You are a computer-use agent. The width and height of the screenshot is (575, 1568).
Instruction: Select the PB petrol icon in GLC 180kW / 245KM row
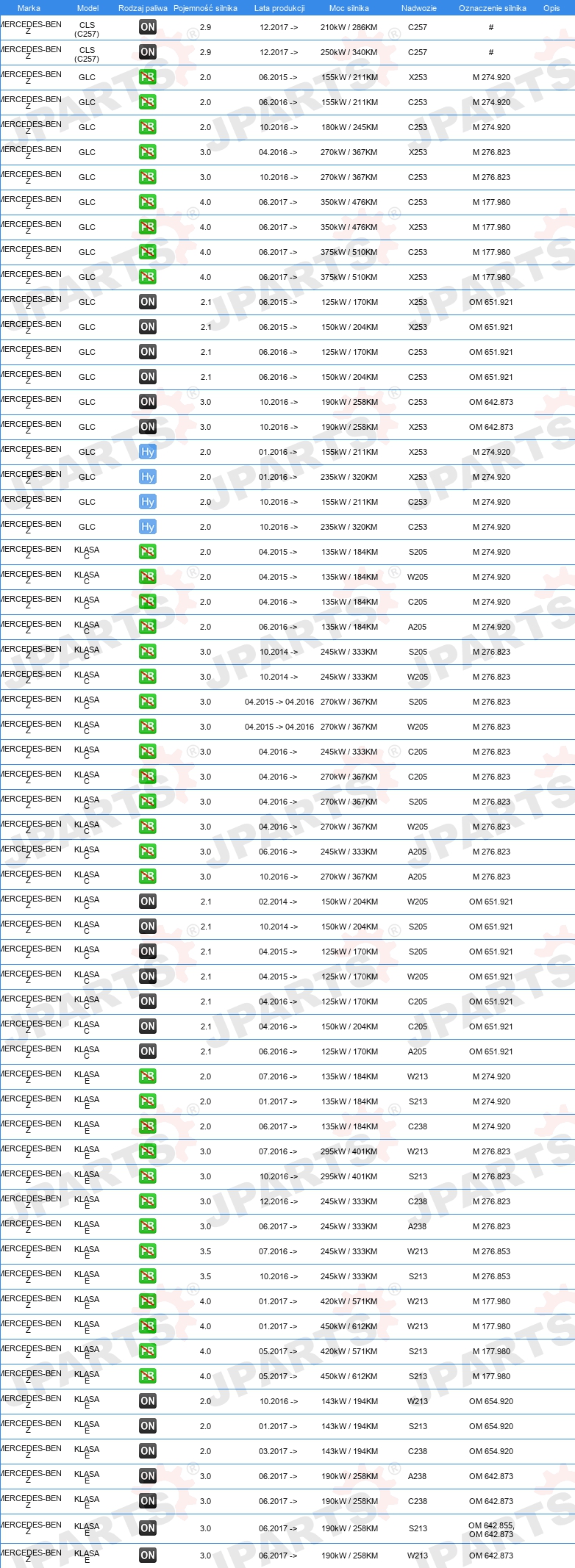[x=148, y=127]
